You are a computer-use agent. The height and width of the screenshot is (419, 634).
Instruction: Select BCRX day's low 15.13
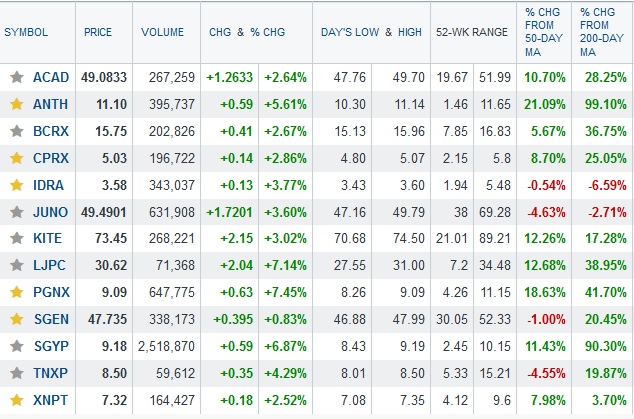(x=350, y=131)
